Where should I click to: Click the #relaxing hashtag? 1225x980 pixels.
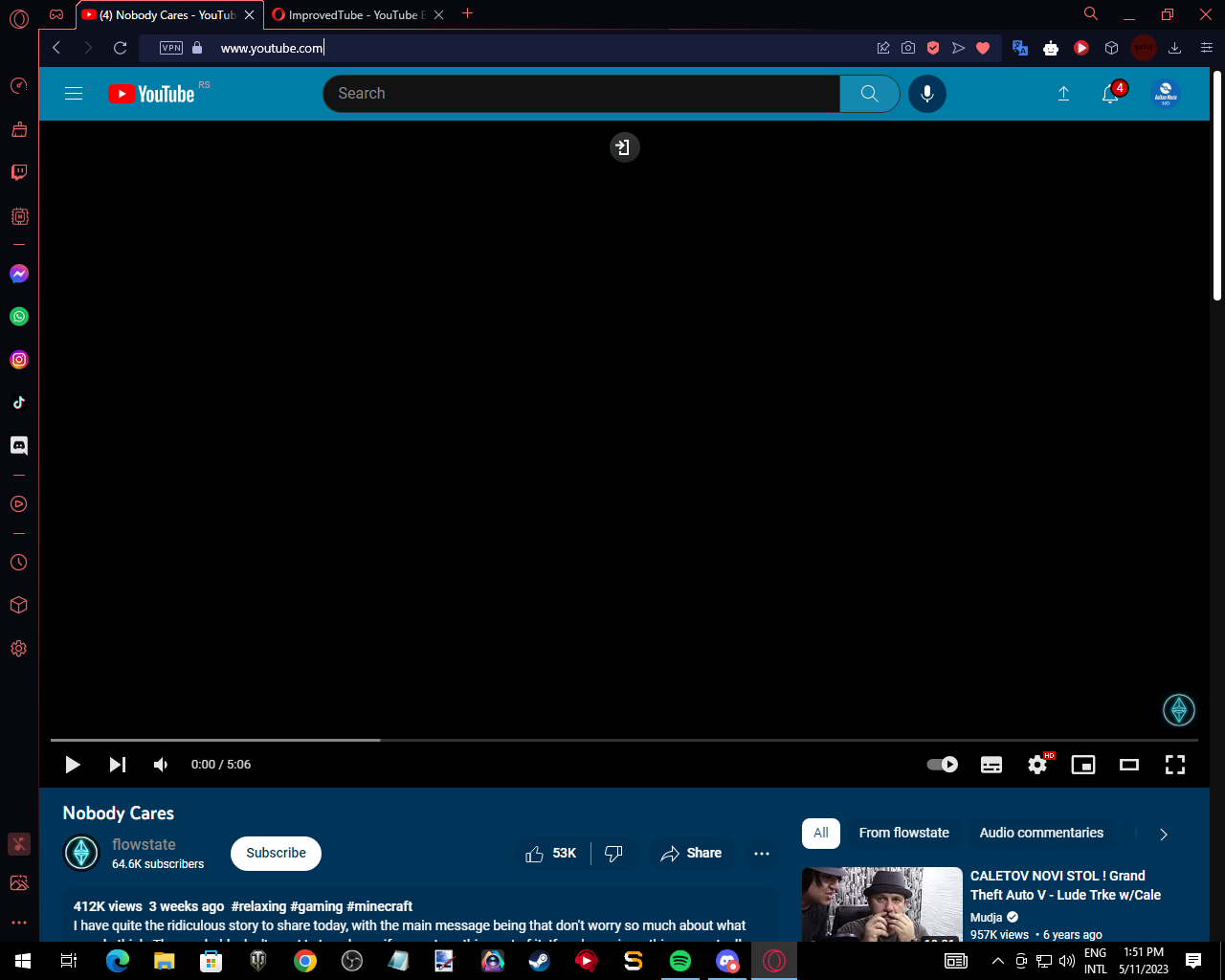[x=258, y=906]
